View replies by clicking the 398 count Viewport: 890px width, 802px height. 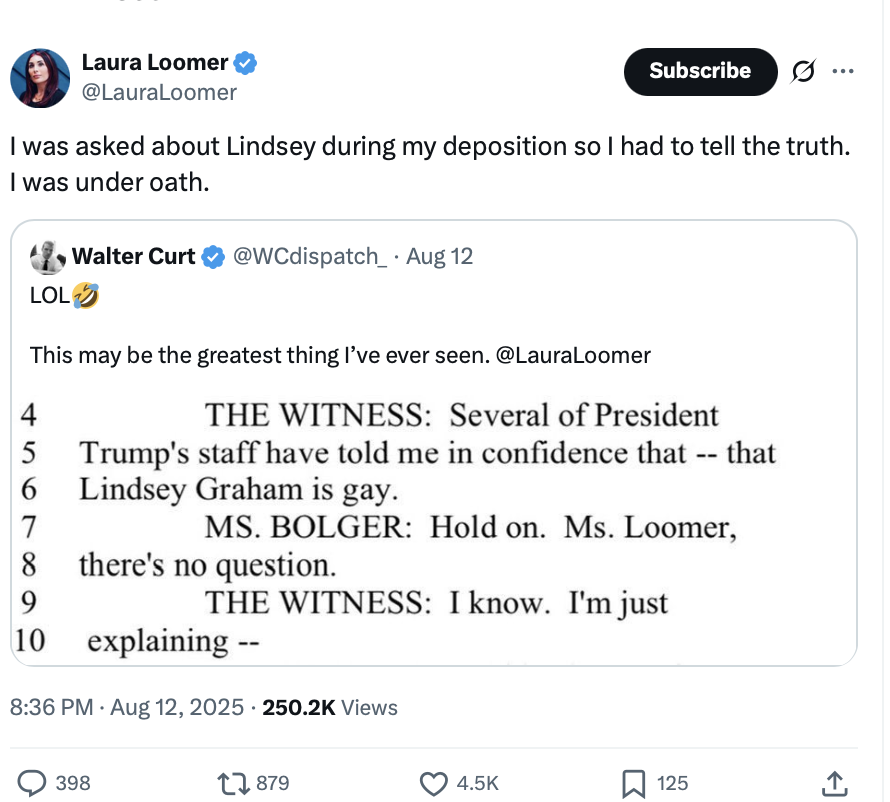(71, 783)
